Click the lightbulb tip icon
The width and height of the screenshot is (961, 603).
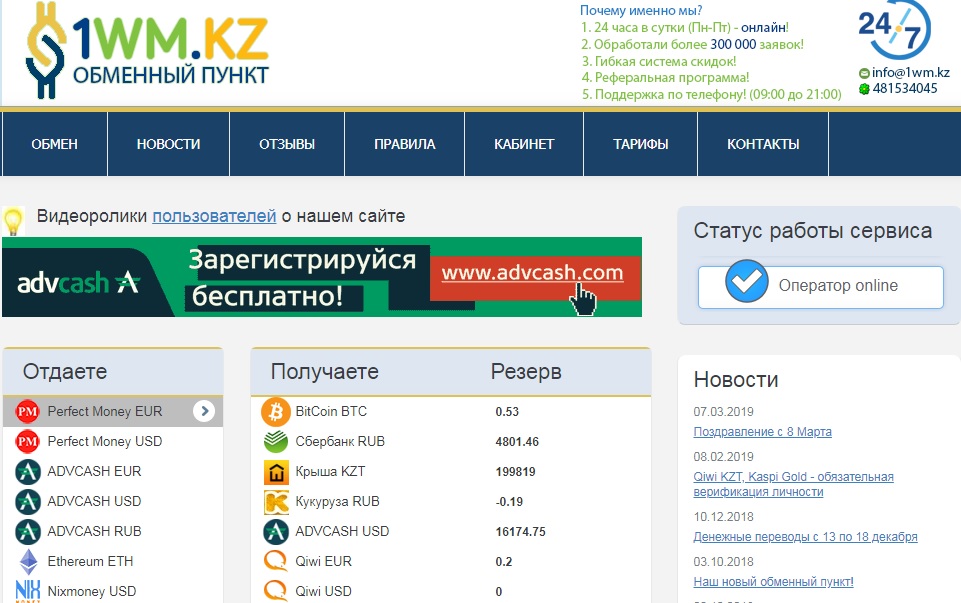tap(13, 221)
